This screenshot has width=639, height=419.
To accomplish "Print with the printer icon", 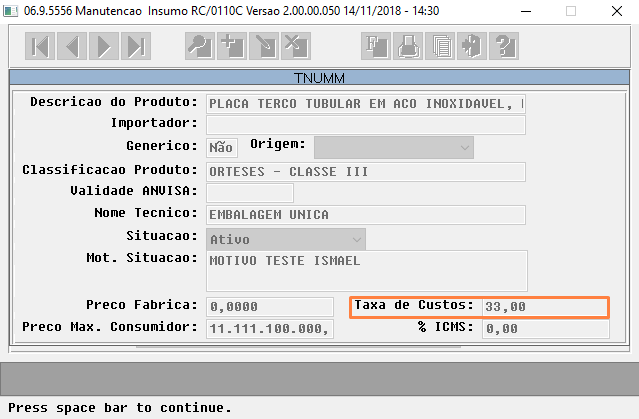I will click(408, 46).
